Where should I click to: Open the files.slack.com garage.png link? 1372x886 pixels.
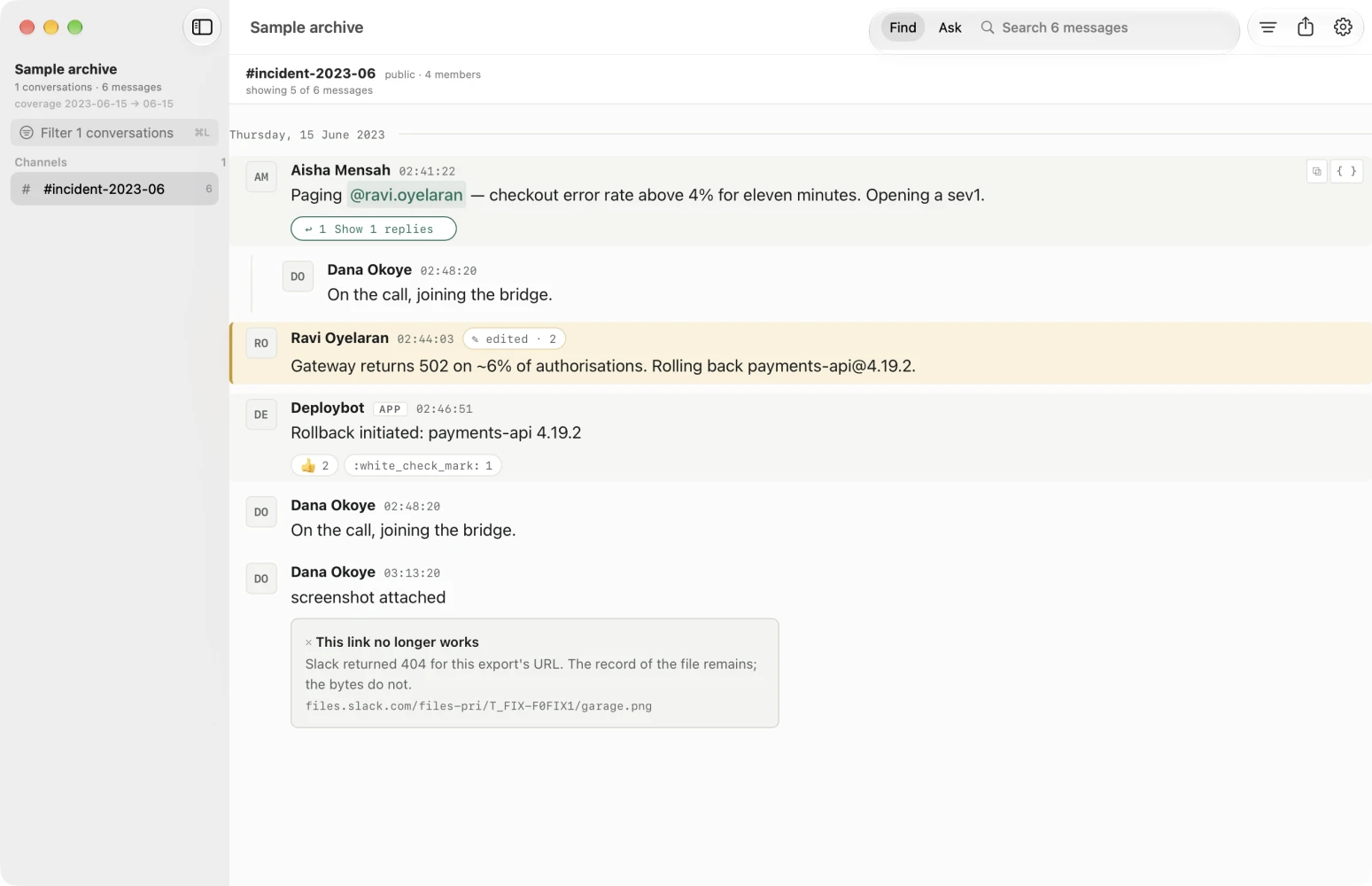tap(478, 706)
